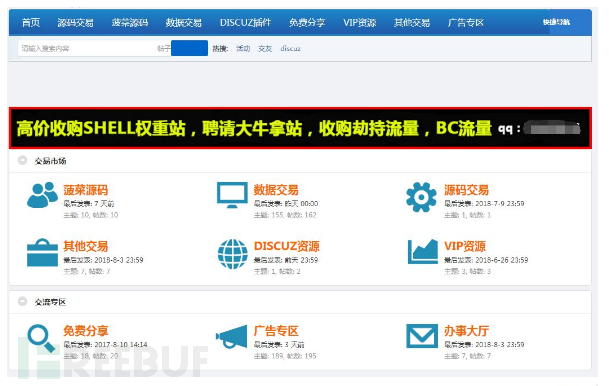Open the DISCUZ资源 forum title link
The height and width of the screenshot is (386, 609).
[x=287, y=246]
